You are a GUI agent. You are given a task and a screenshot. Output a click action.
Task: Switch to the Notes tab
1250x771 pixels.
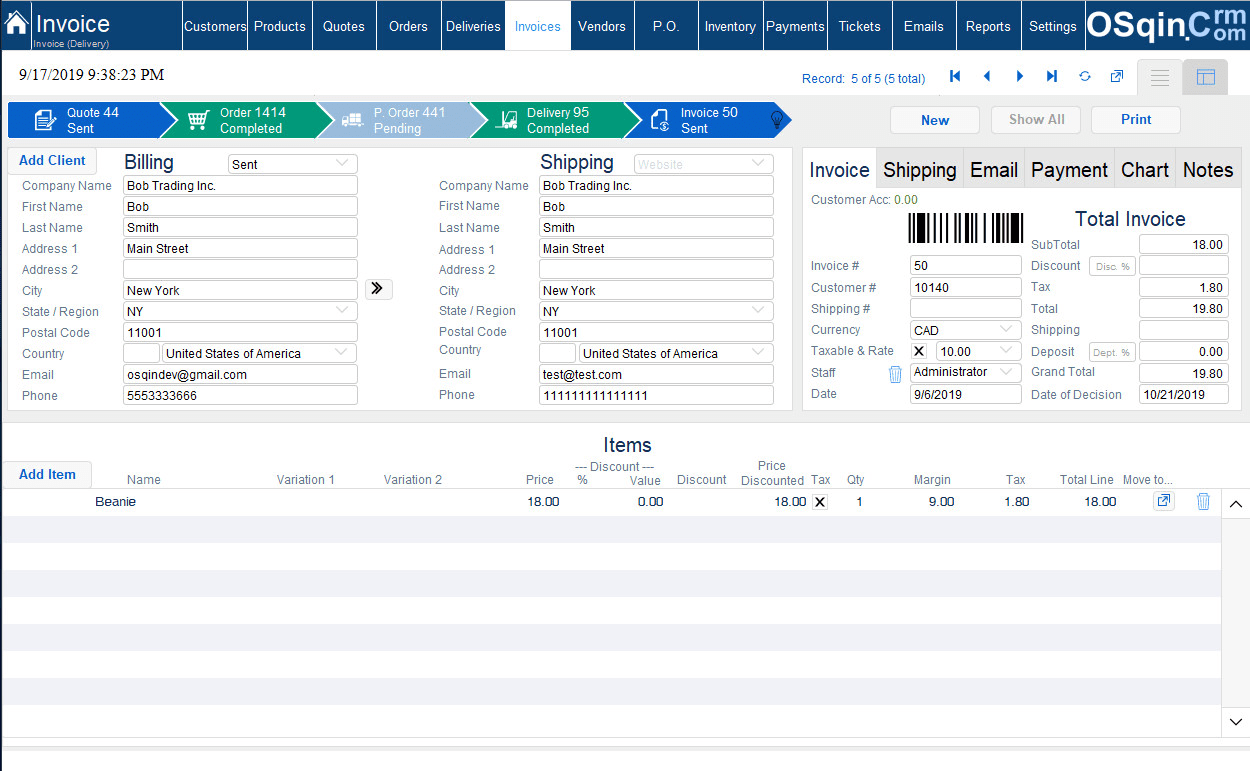pyautogui.click(x=1208, y=169)
